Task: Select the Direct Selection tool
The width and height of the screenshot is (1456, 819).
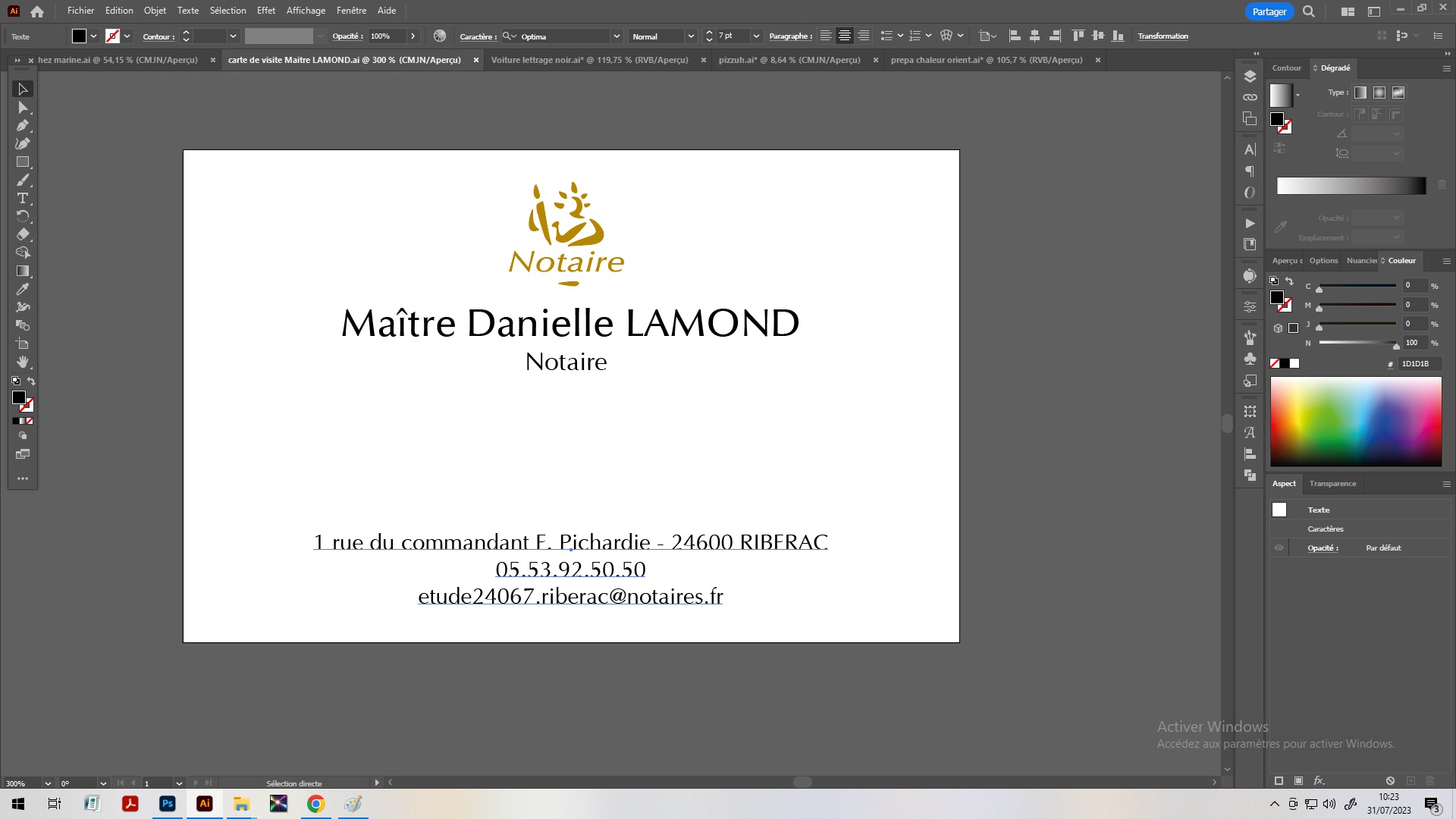Action: (23, 108)
